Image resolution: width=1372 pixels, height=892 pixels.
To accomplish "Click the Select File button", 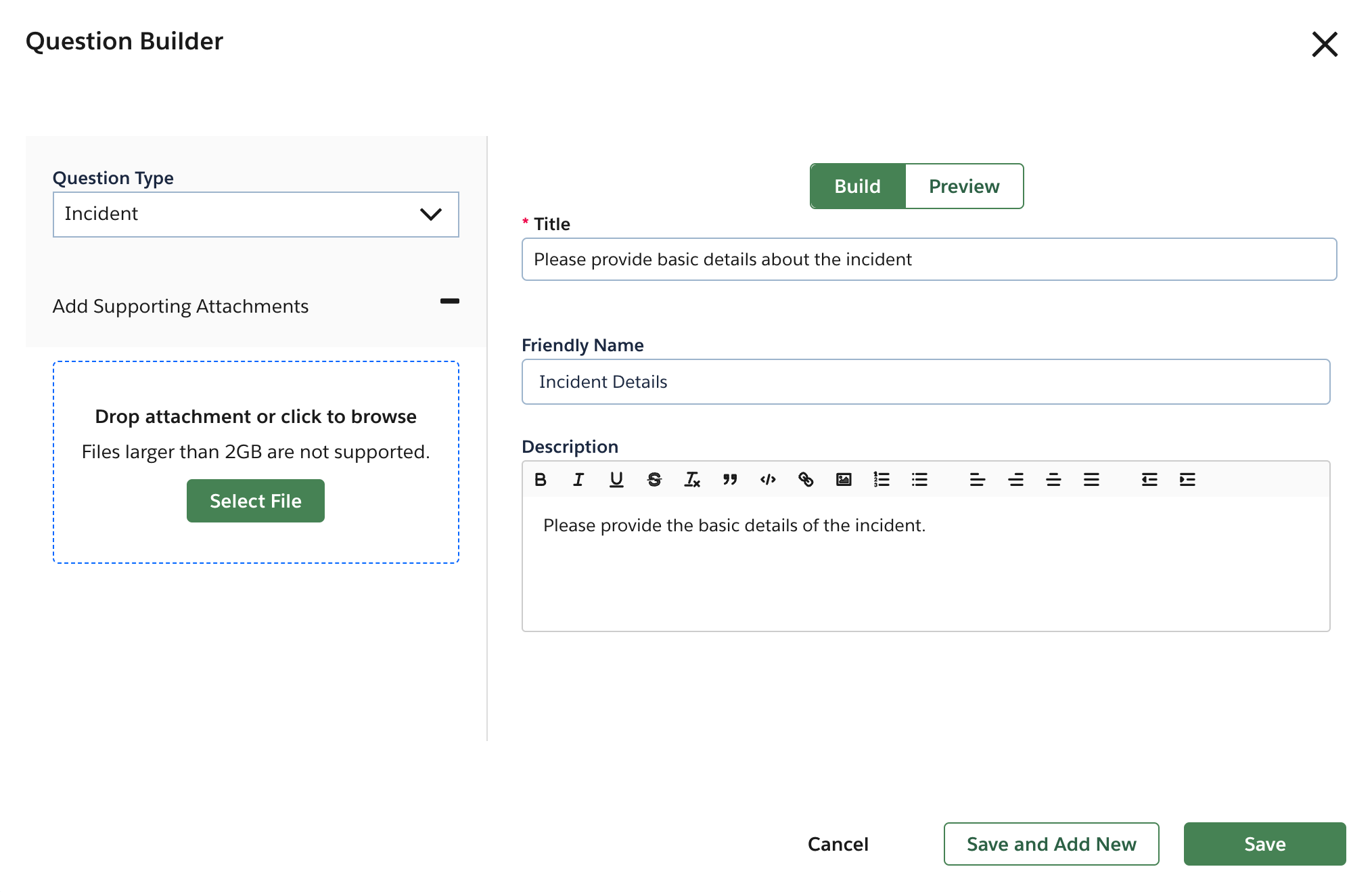I will (x=255, y=501).
